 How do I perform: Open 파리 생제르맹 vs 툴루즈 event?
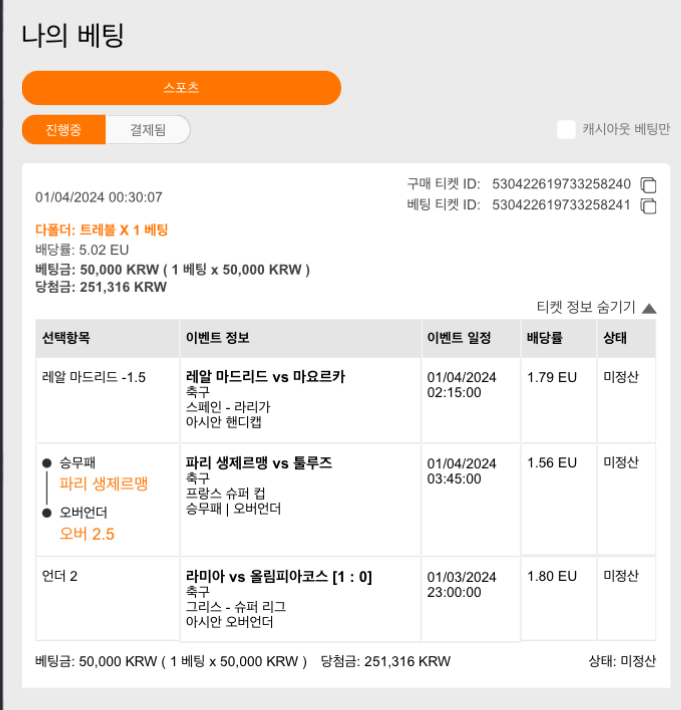tap(259, 463)
